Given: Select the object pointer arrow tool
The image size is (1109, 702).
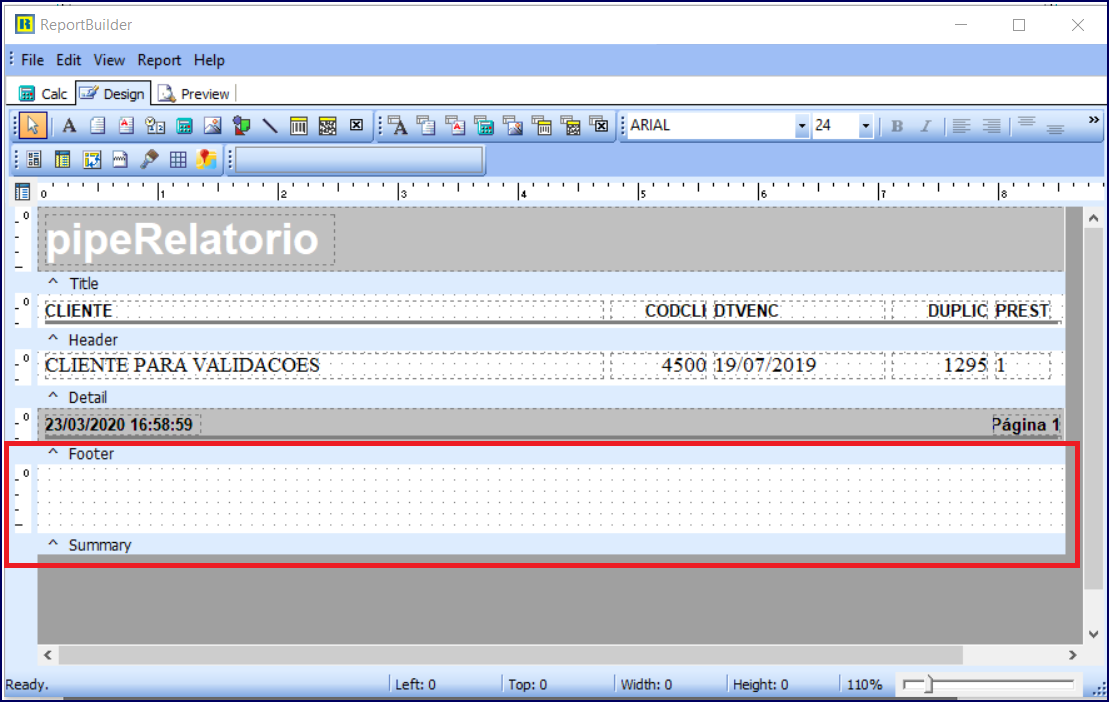Looking at the screenshot, I should point(33,126).
